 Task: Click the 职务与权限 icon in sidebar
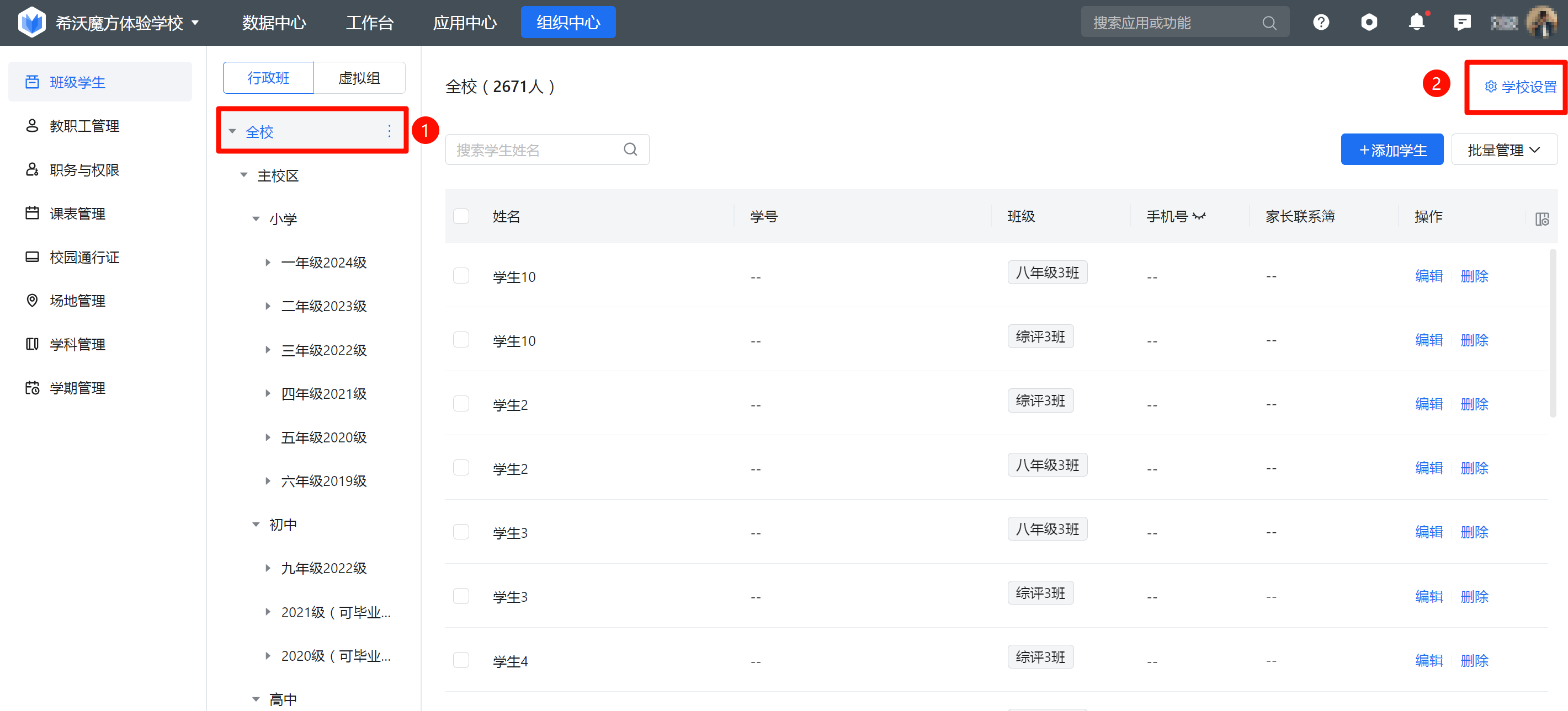tap(32, 170)
